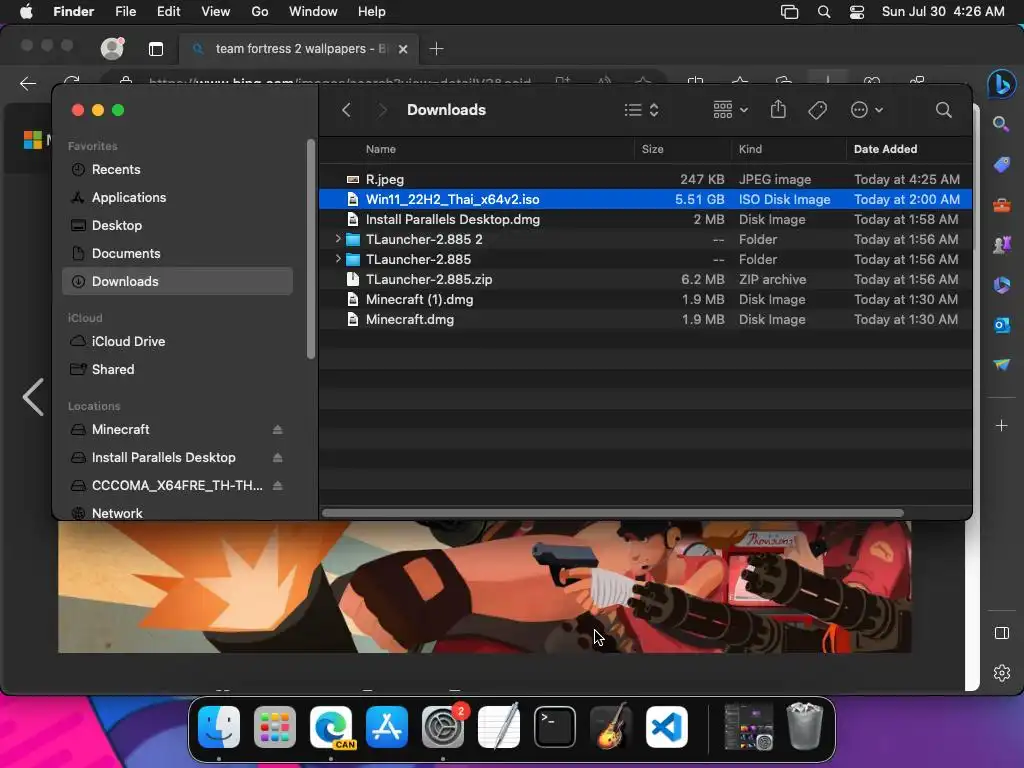This screenshot has width=1024, height=768.
Task: Click Edge sidebar search icon
Action: point(1001,124)
